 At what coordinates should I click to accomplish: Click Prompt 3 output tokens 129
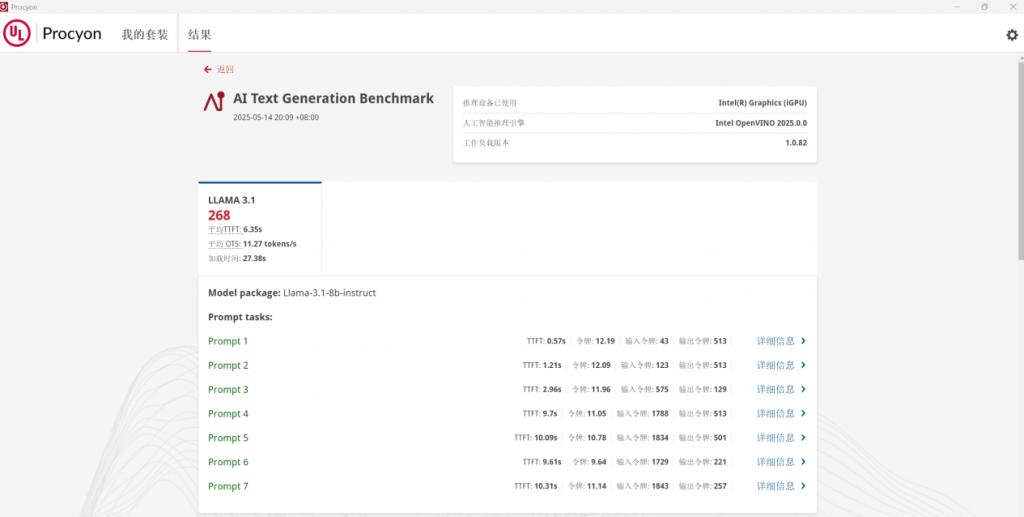pyautogui.click(x=720, y=389)
